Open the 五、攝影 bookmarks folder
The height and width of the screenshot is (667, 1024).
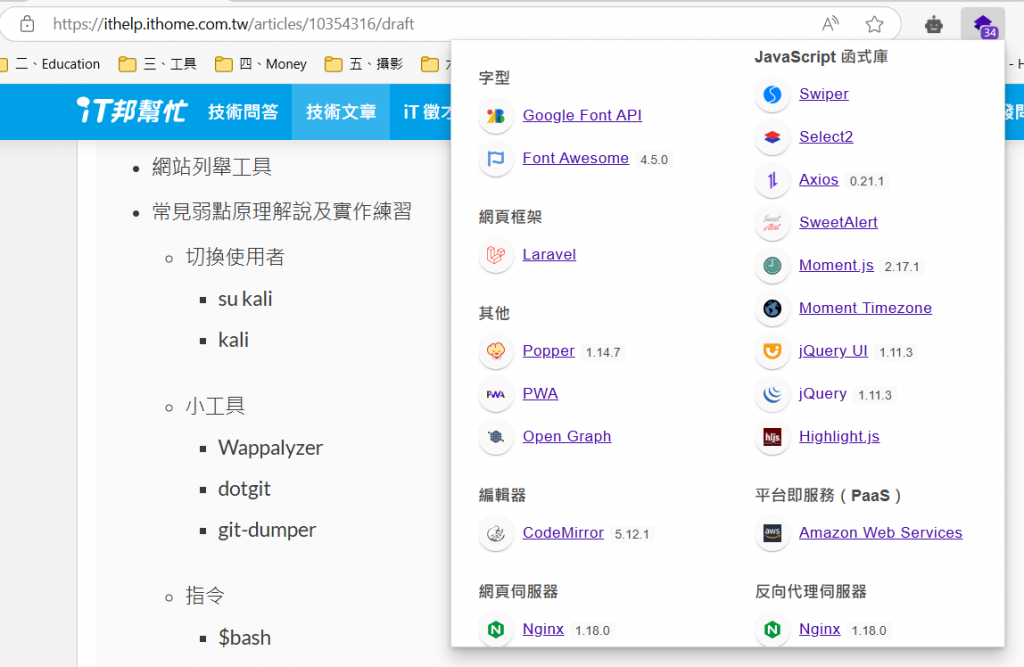364,64
